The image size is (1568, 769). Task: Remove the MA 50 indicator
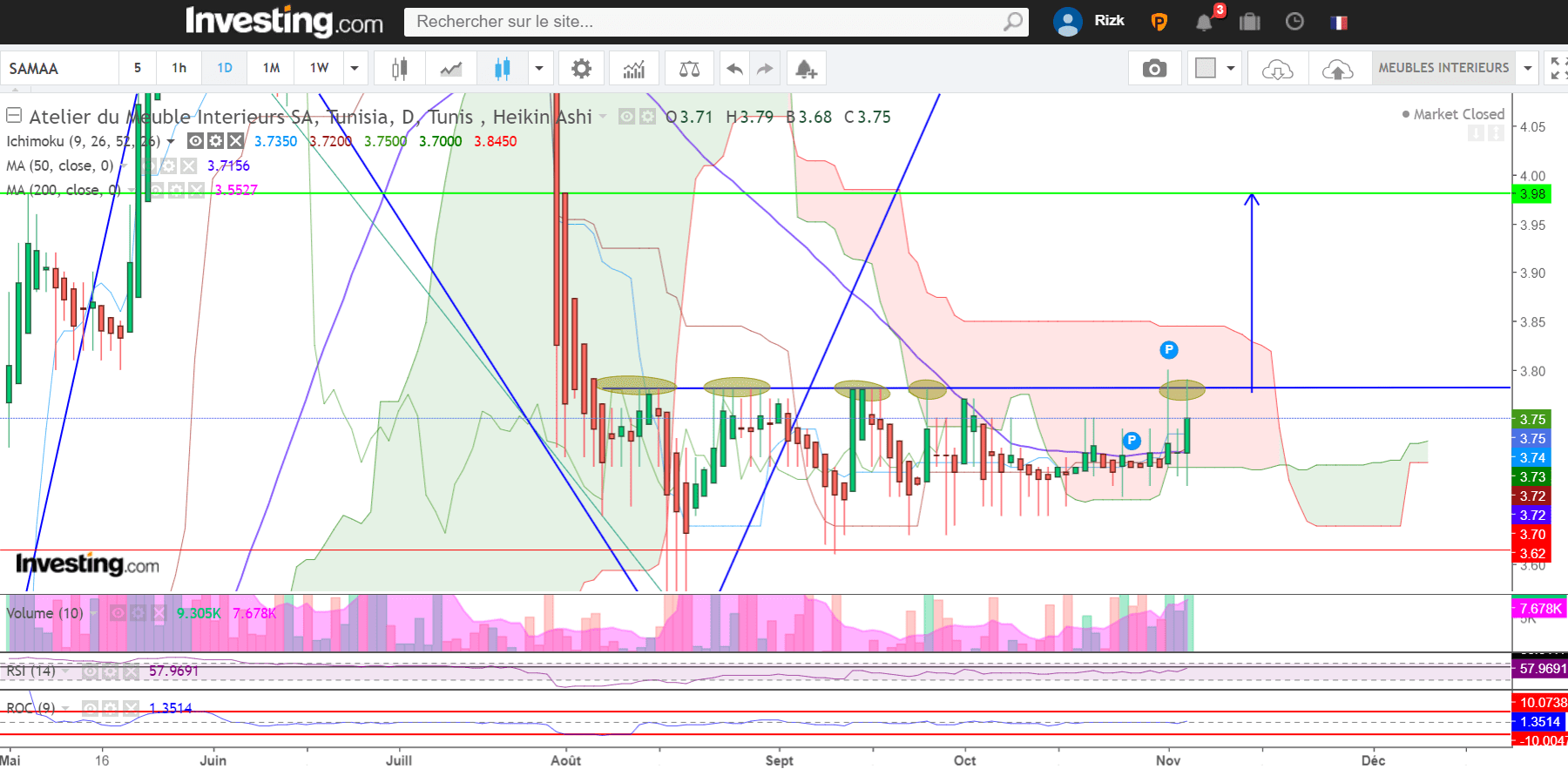pyautogui.click(x=188, y=165)
